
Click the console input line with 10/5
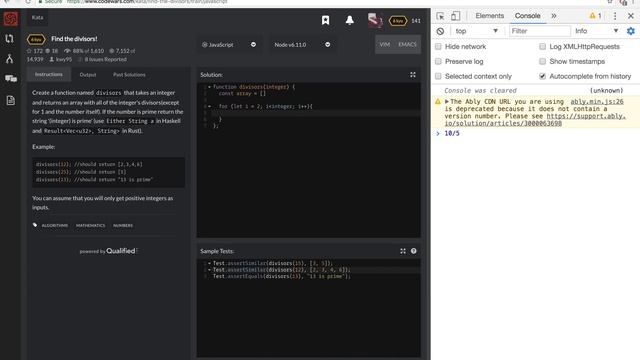click(536, 133)
